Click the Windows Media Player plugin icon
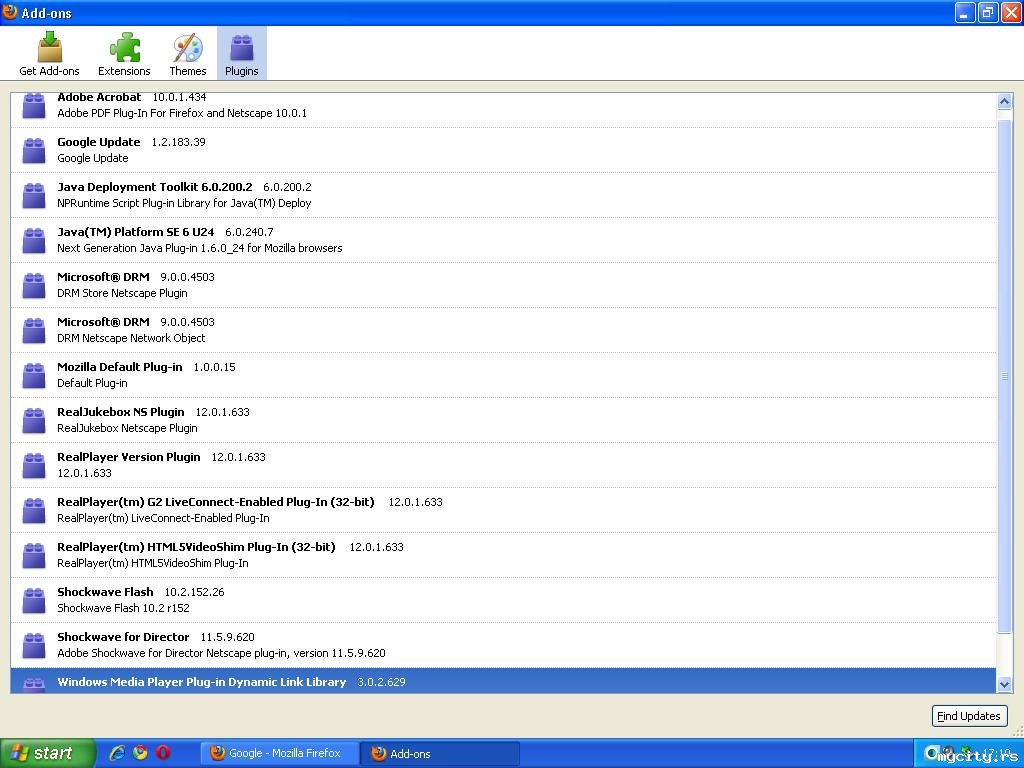This screenshot has width=1024, height=768. click(34, 684)
